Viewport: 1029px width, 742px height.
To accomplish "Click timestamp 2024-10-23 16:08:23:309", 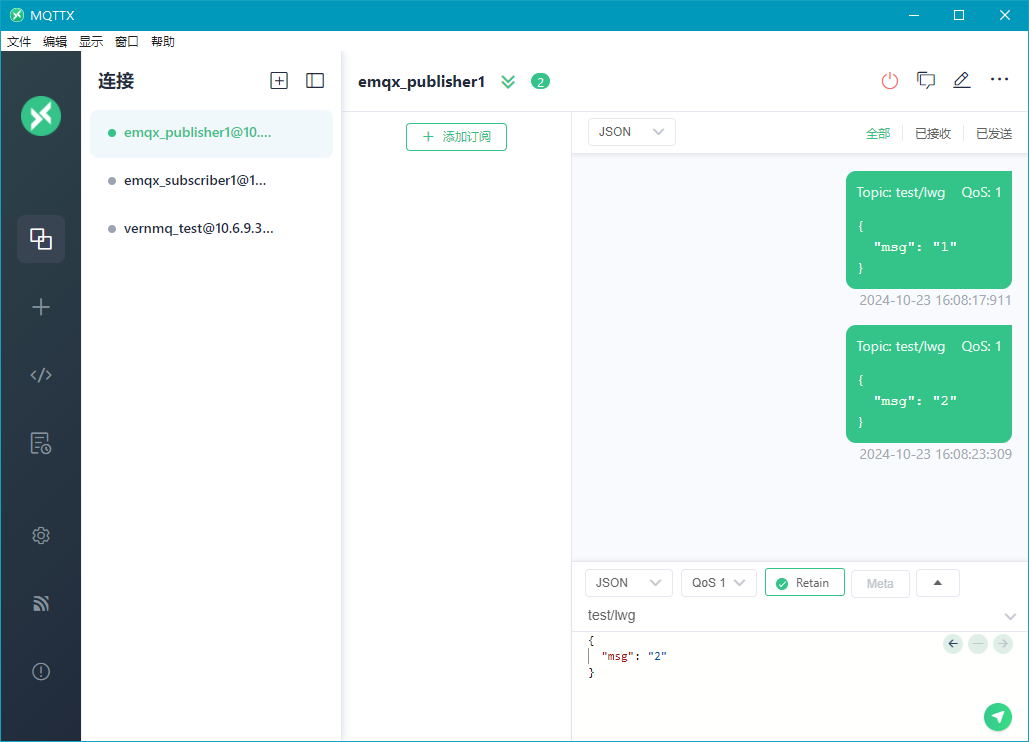I will tap(935, 454).
